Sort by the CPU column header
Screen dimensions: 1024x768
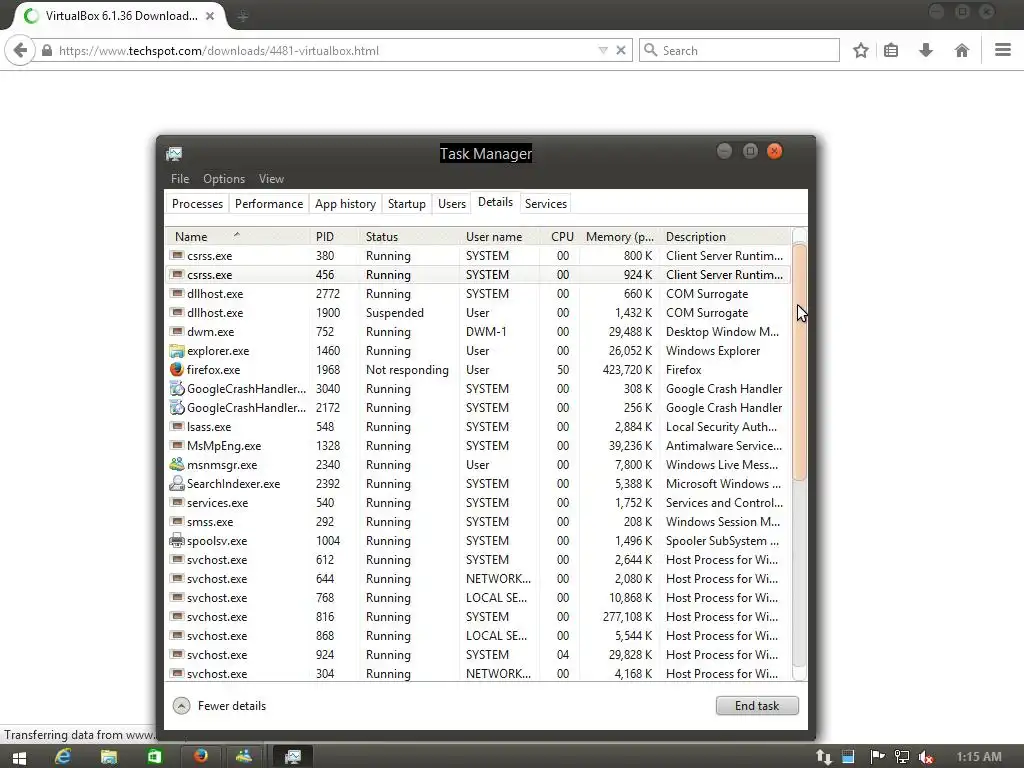561,236
